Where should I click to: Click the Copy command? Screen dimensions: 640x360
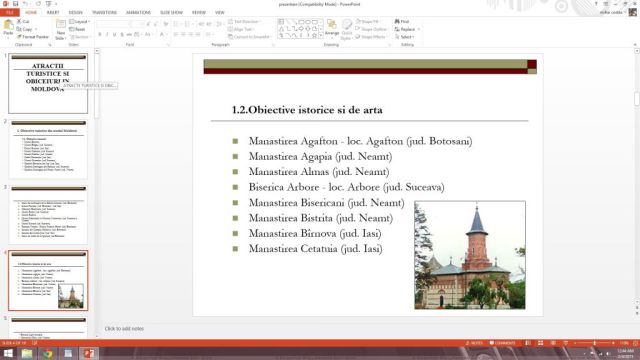[25, 29]
